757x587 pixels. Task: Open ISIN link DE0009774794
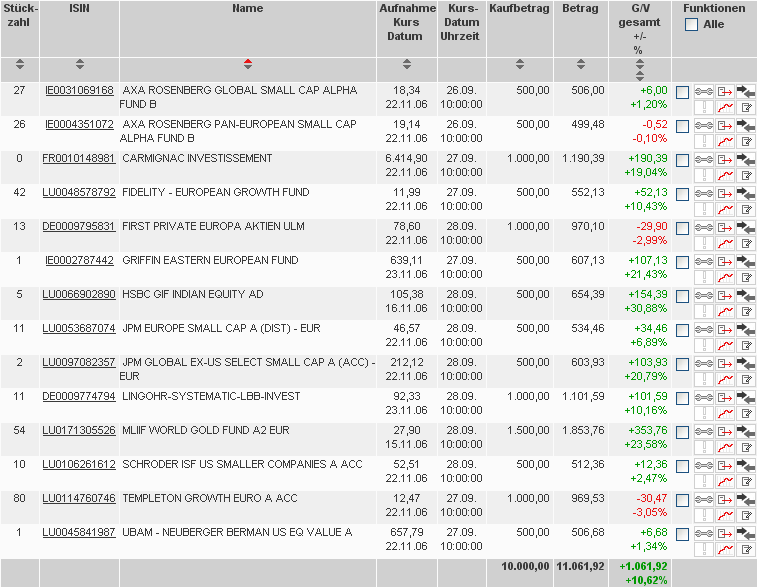[x=79, y=396]
